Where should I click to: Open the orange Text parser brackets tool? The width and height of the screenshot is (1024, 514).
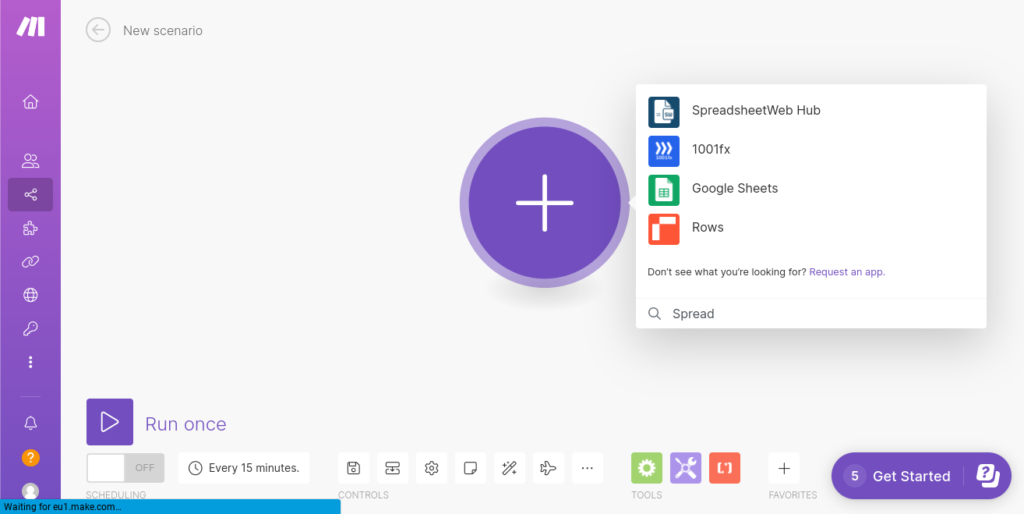pos(724,468)
